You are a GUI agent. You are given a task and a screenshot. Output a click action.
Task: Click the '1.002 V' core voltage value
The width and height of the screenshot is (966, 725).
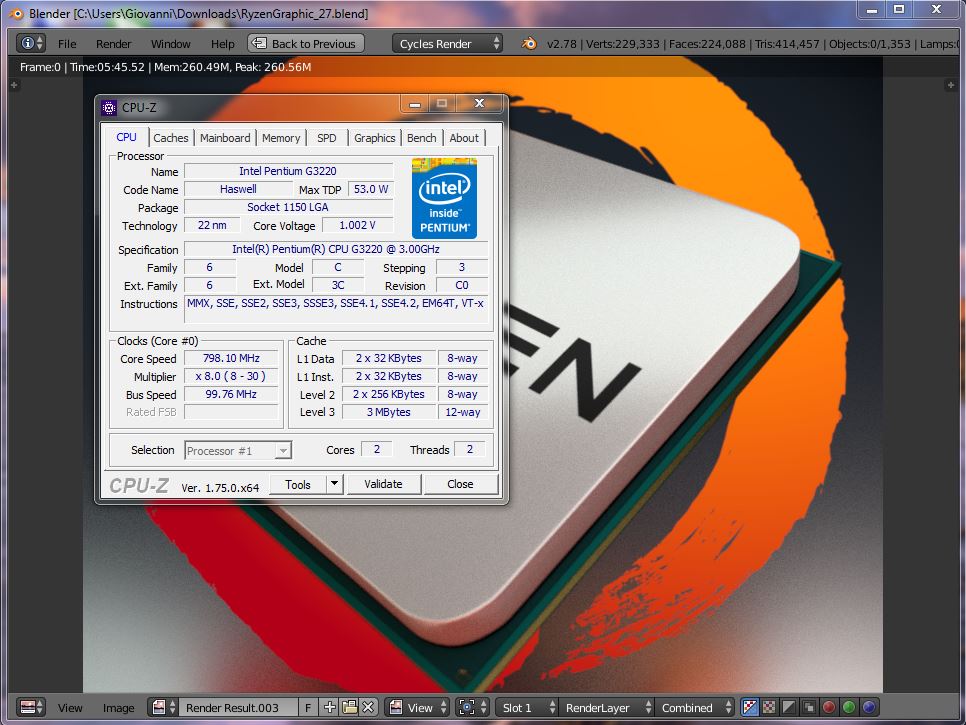357,225
